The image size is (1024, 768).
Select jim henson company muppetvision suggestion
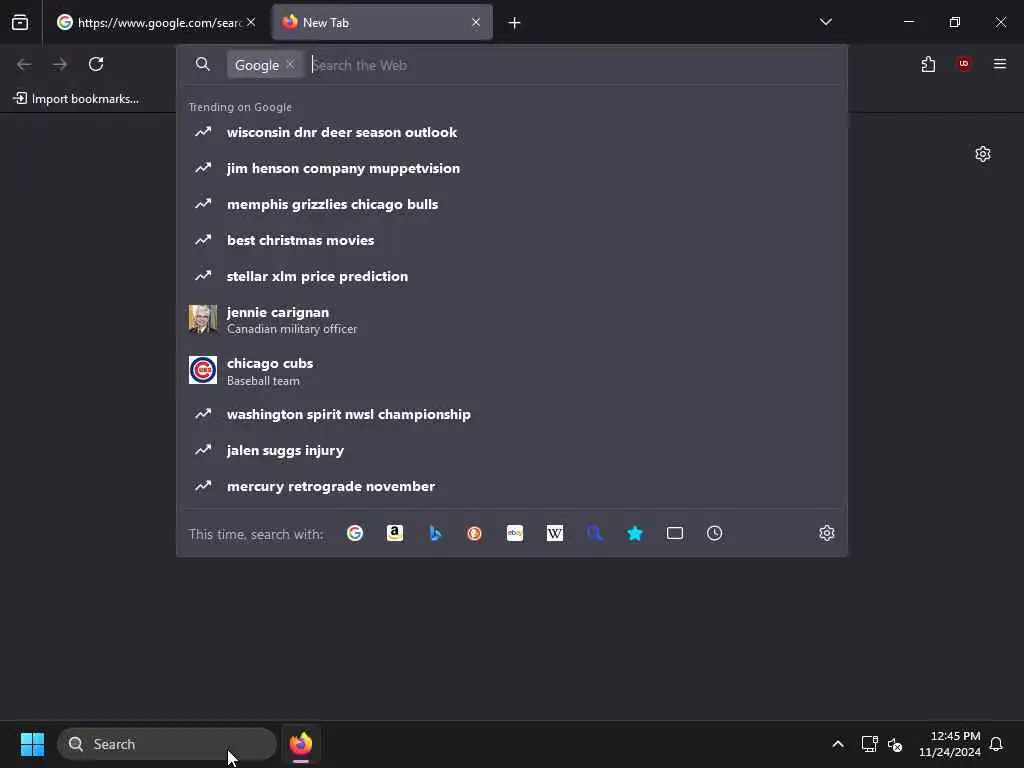click(512, 168)
